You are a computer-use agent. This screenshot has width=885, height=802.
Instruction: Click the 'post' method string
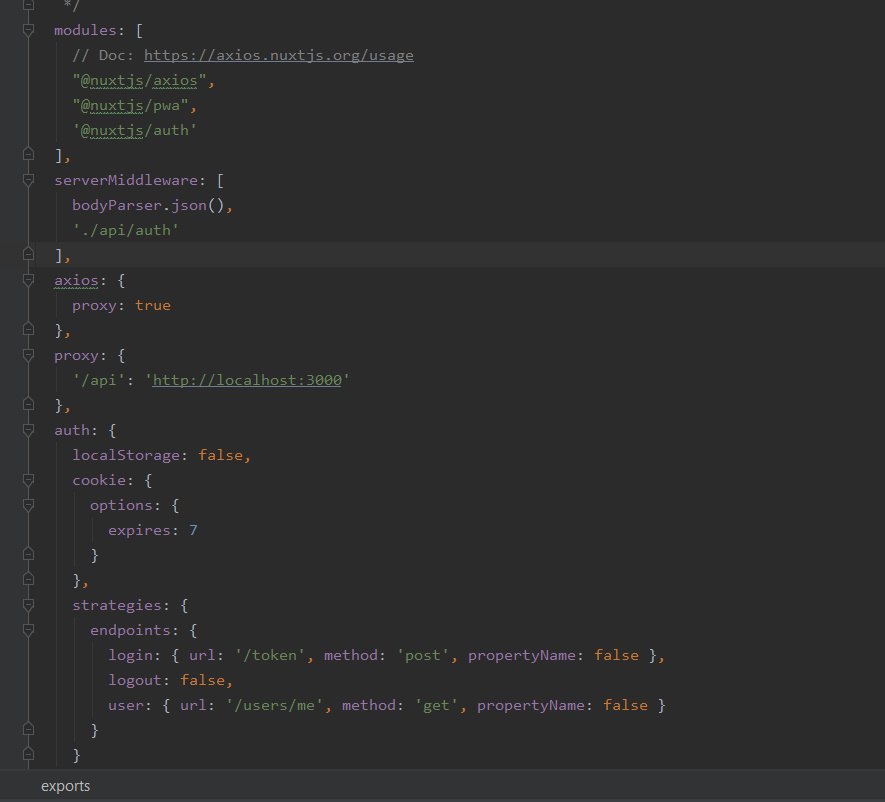pos(422,655)
